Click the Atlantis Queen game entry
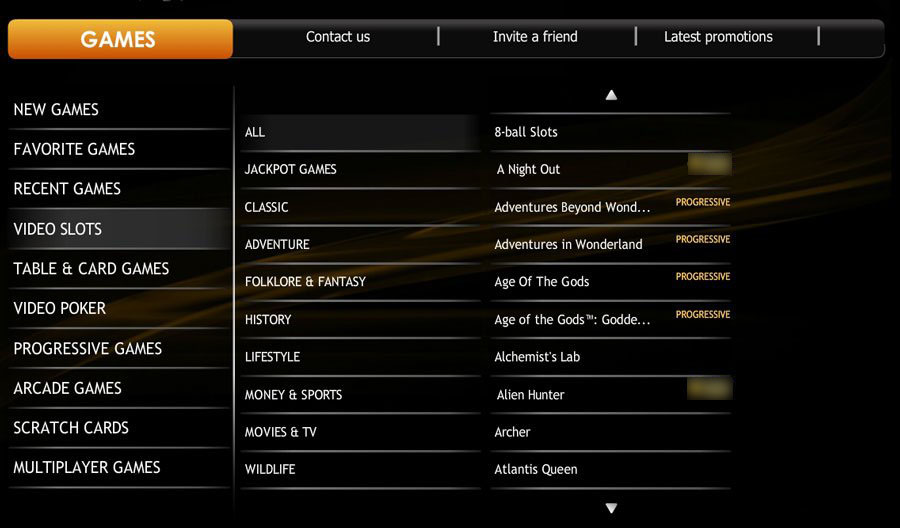 (536, 469)
